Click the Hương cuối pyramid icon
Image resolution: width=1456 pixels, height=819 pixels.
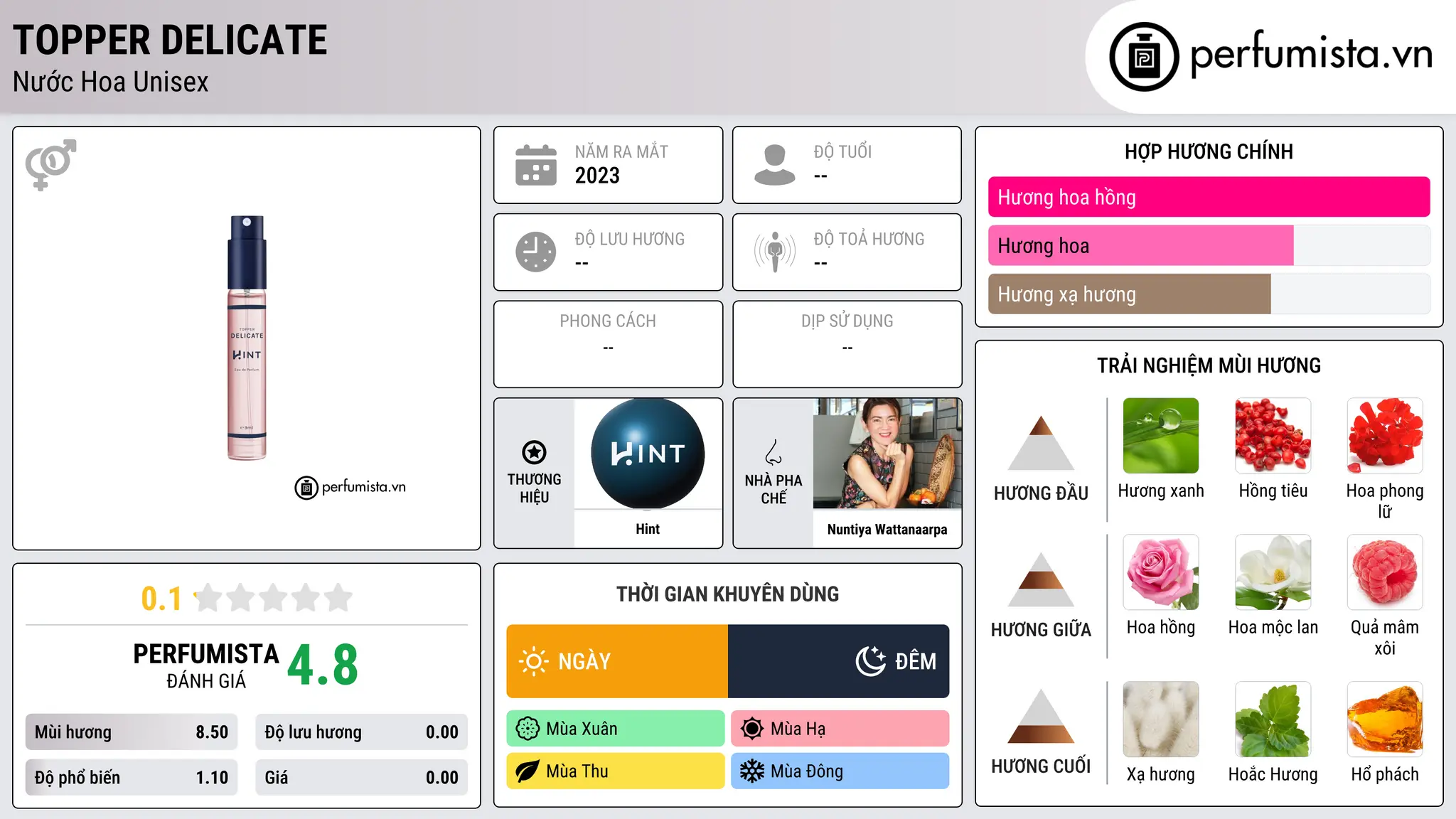coord(1041,716)
